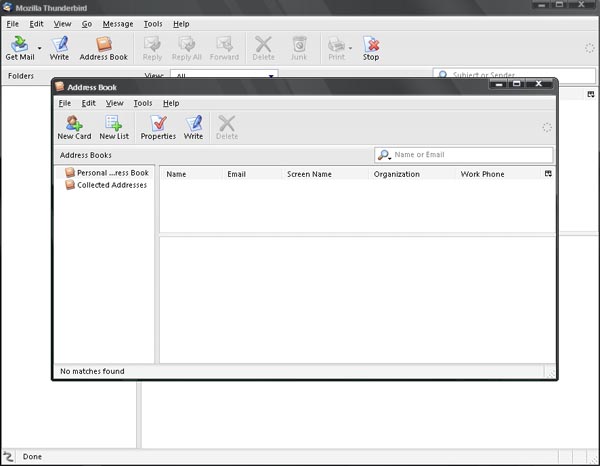Sort by the Screen Name column header

[325, 174]
